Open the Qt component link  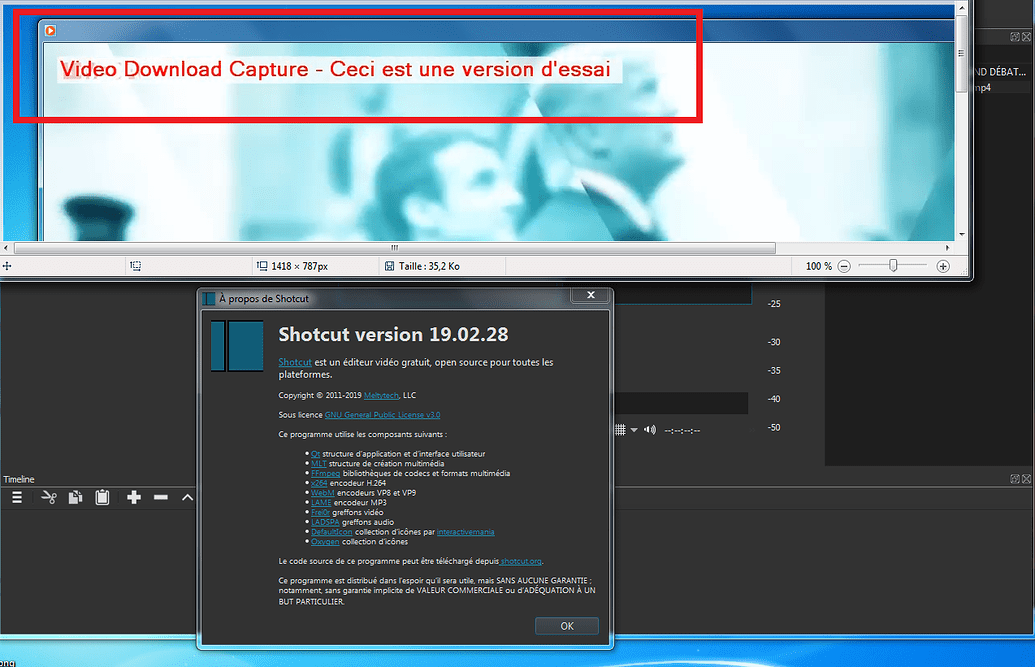pyautogui.click(x=316, y=454)
